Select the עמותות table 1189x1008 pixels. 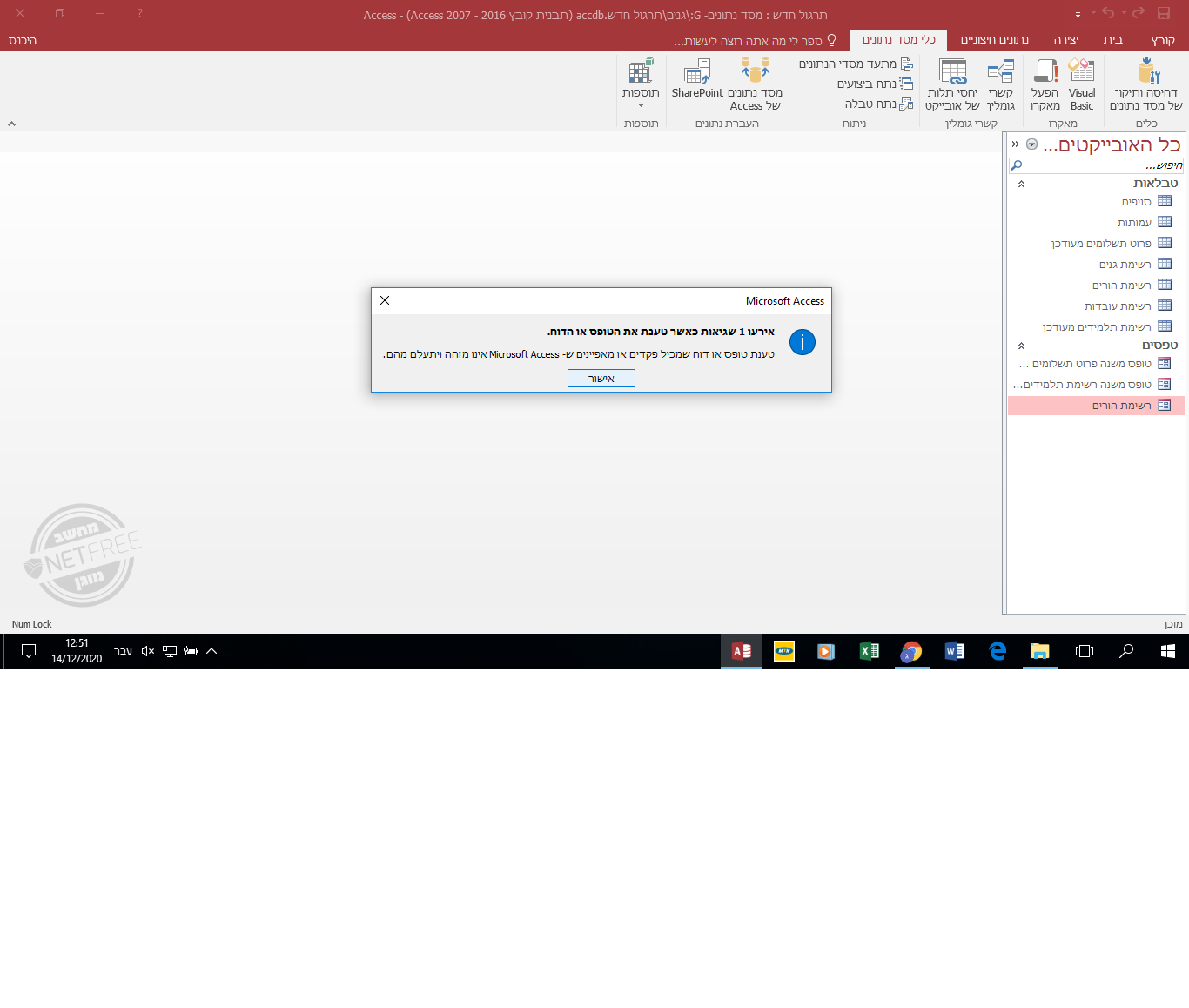[1096, 222]
